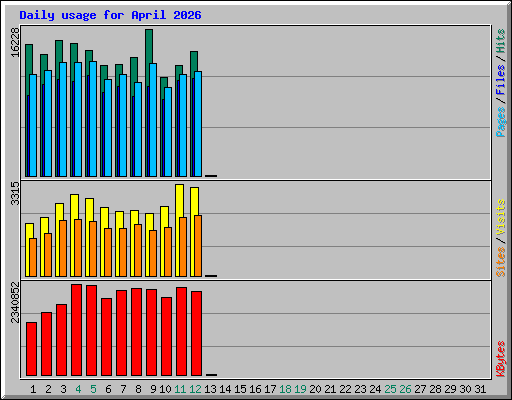Click day label 22 on the x-axis
Image resolution: width=512 pixels, height=400 pixels.
click(x=345, y=389)
